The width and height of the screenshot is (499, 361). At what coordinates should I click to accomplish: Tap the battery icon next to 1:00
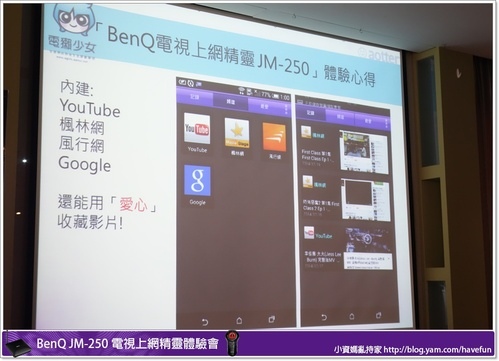click(275, 96)
